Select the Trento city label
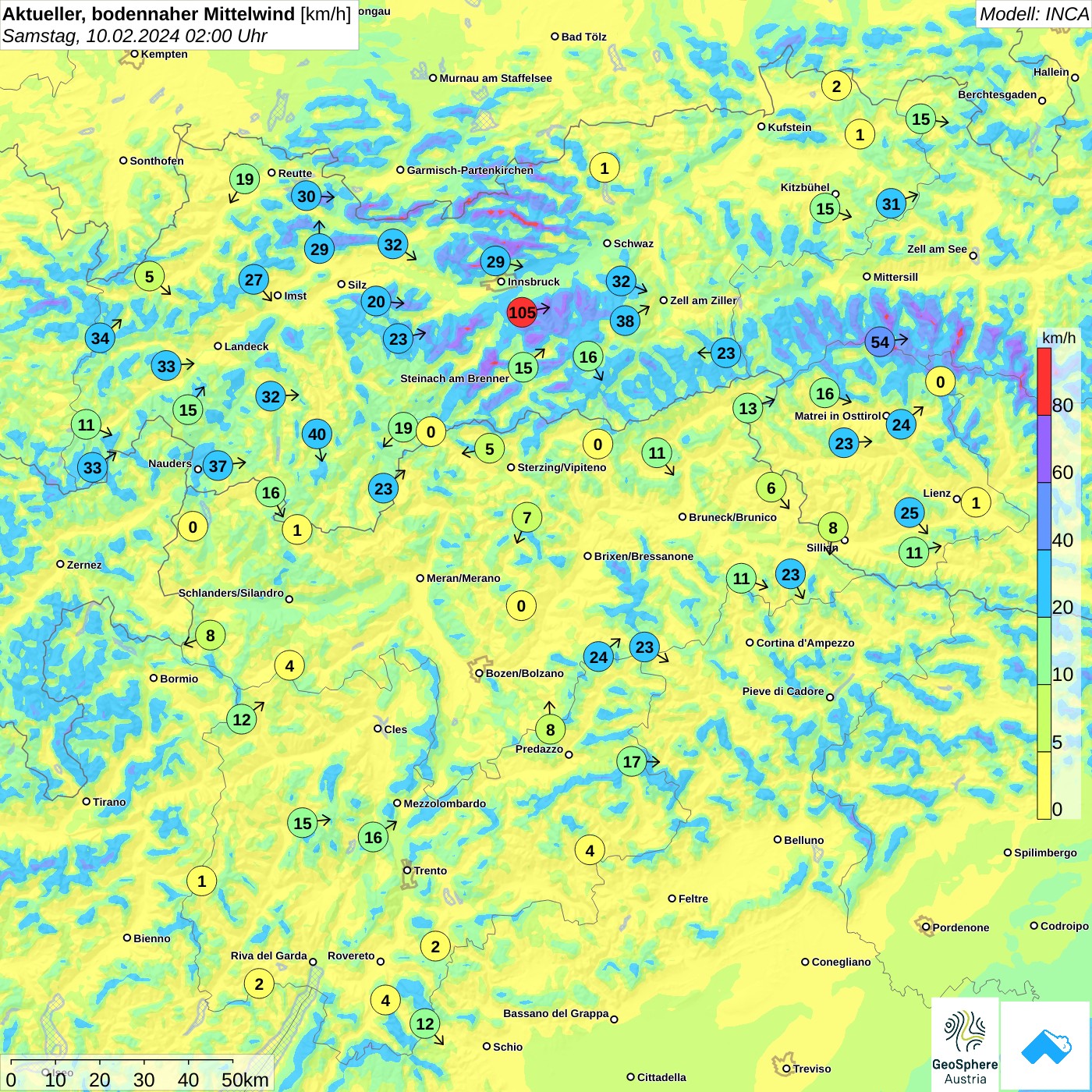 (x=431, y=870)
